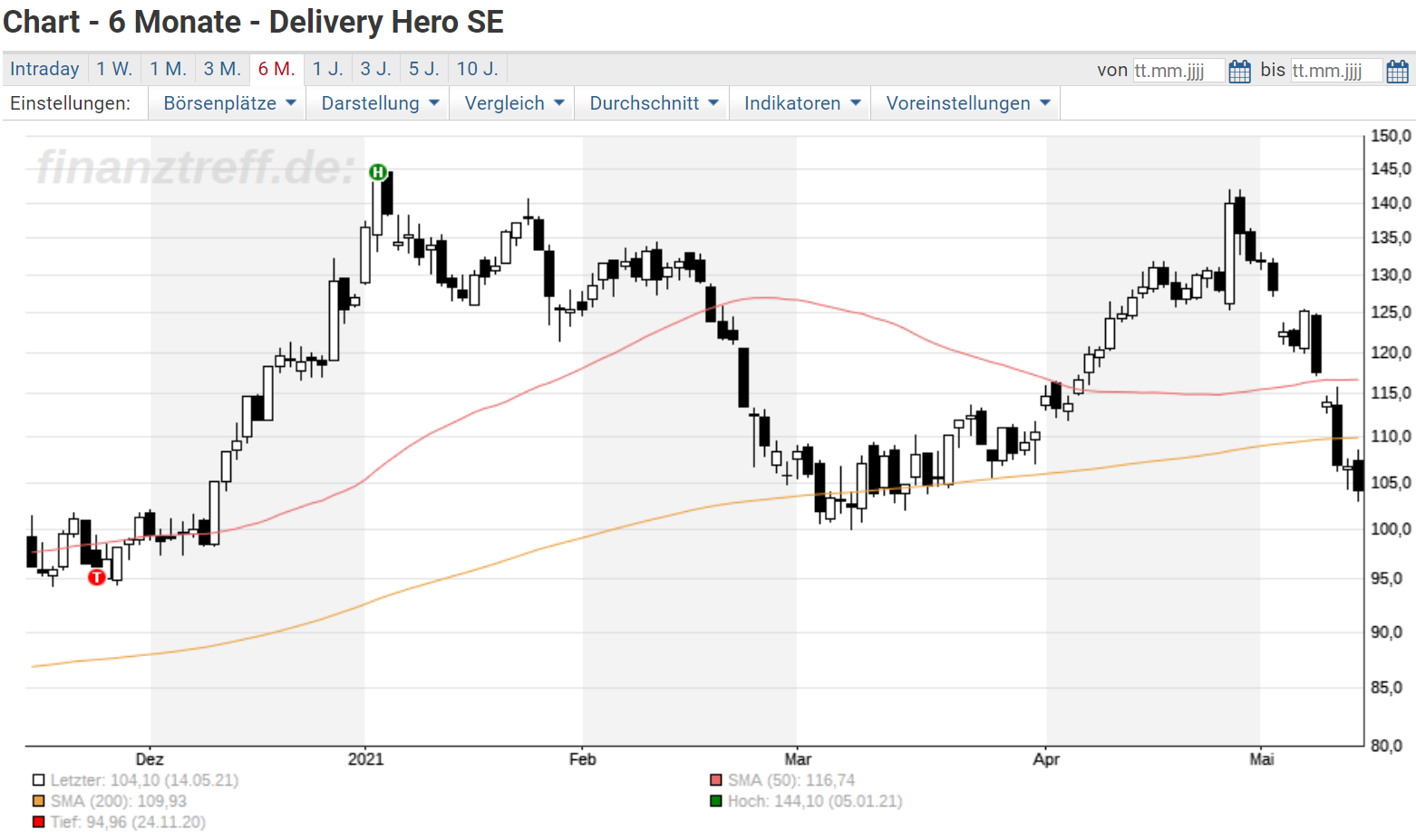Viewport: 1416px width, 840px height.
Task: Open the 'bis' date calendar picker icon
Action: coord(1397,71)
